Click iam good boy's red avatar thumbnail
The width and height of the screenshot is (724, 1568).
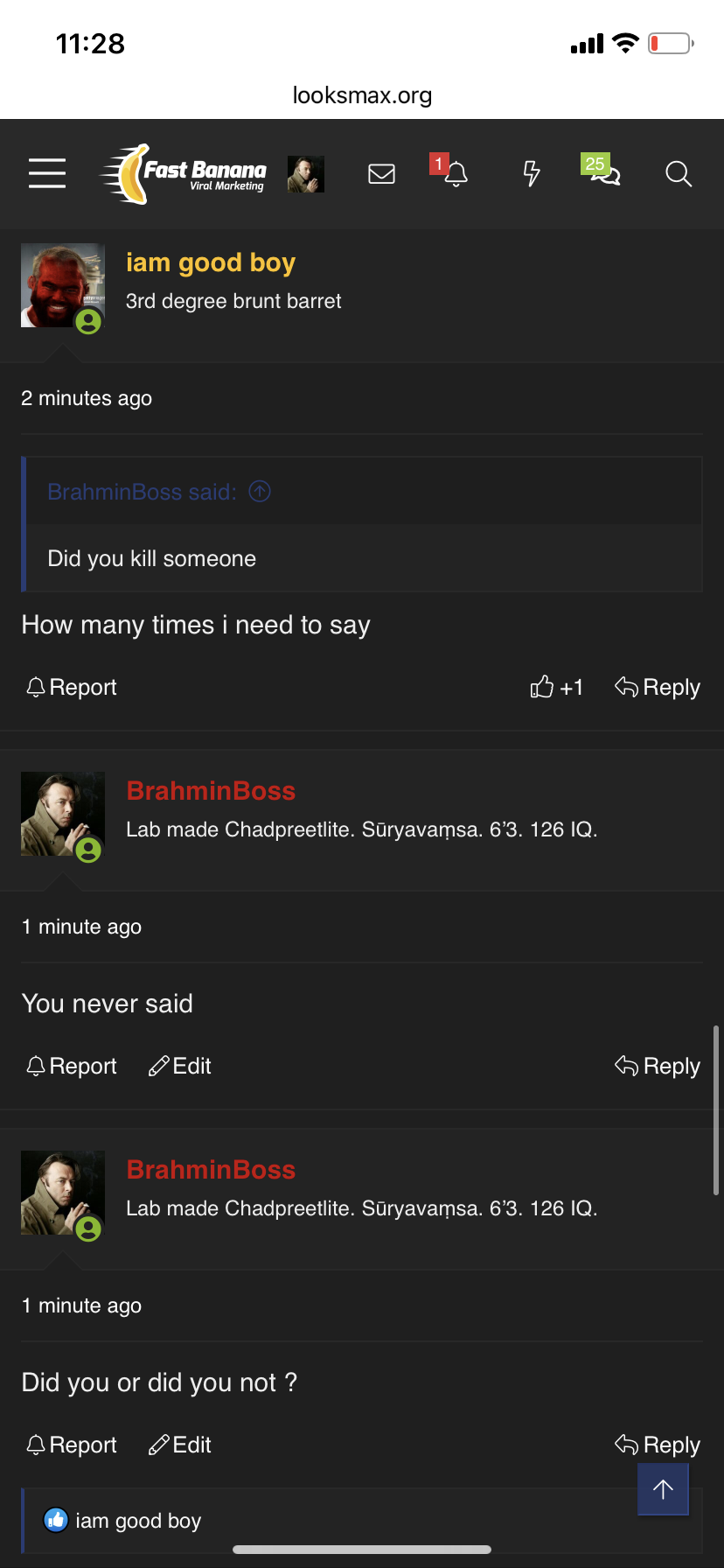pyautogui.click(x=62, y=285)
